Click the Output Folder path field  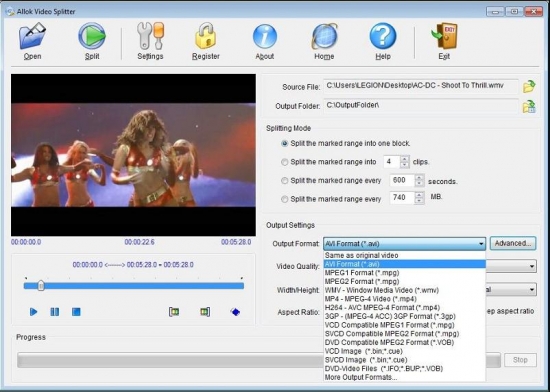(421, 106)
